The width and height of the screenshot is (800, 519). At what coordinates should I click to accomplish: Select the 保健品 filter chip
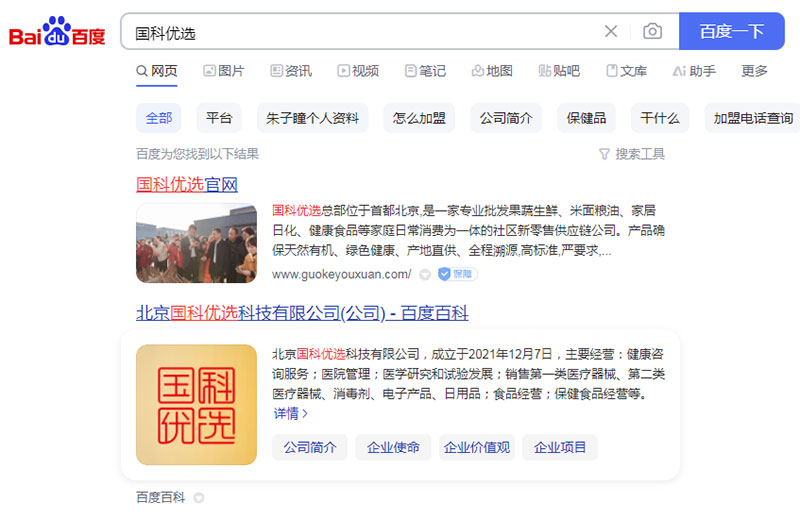click(586, 118)
